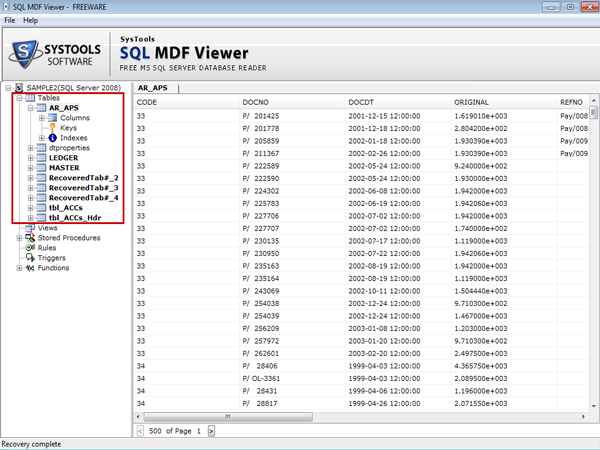Select the AR_APS data tab
This screenshot has height=450, width=600.
tap(155, 88)
